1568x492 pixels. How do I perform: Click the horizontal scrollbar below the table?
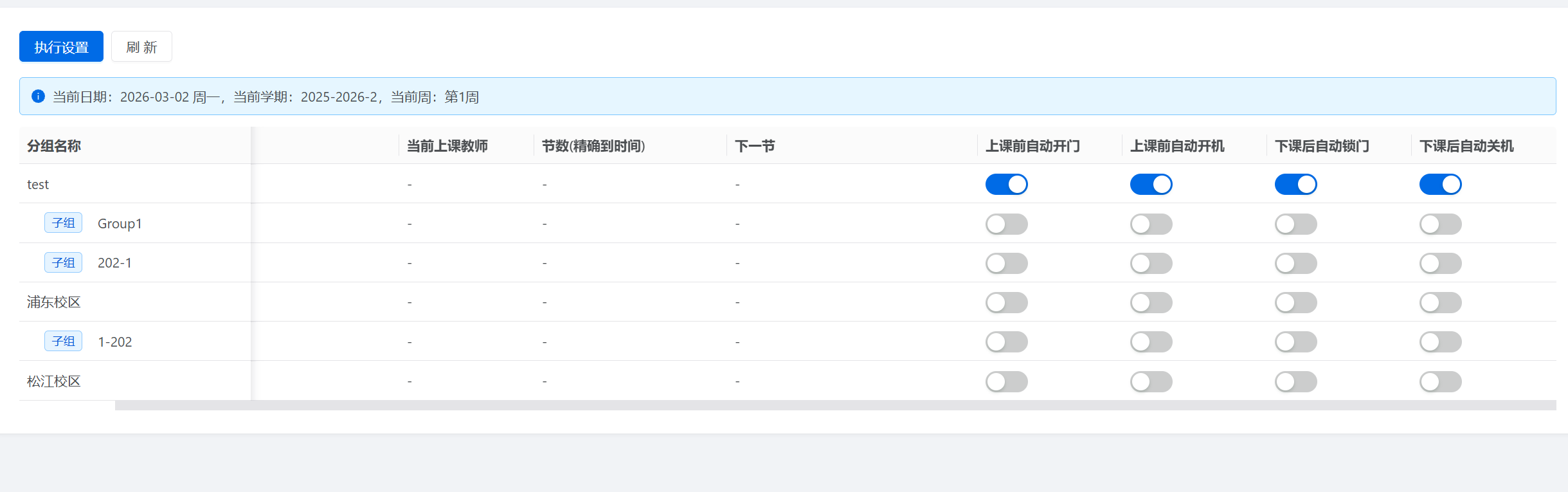pyautogui.click(x=835, y=405)
